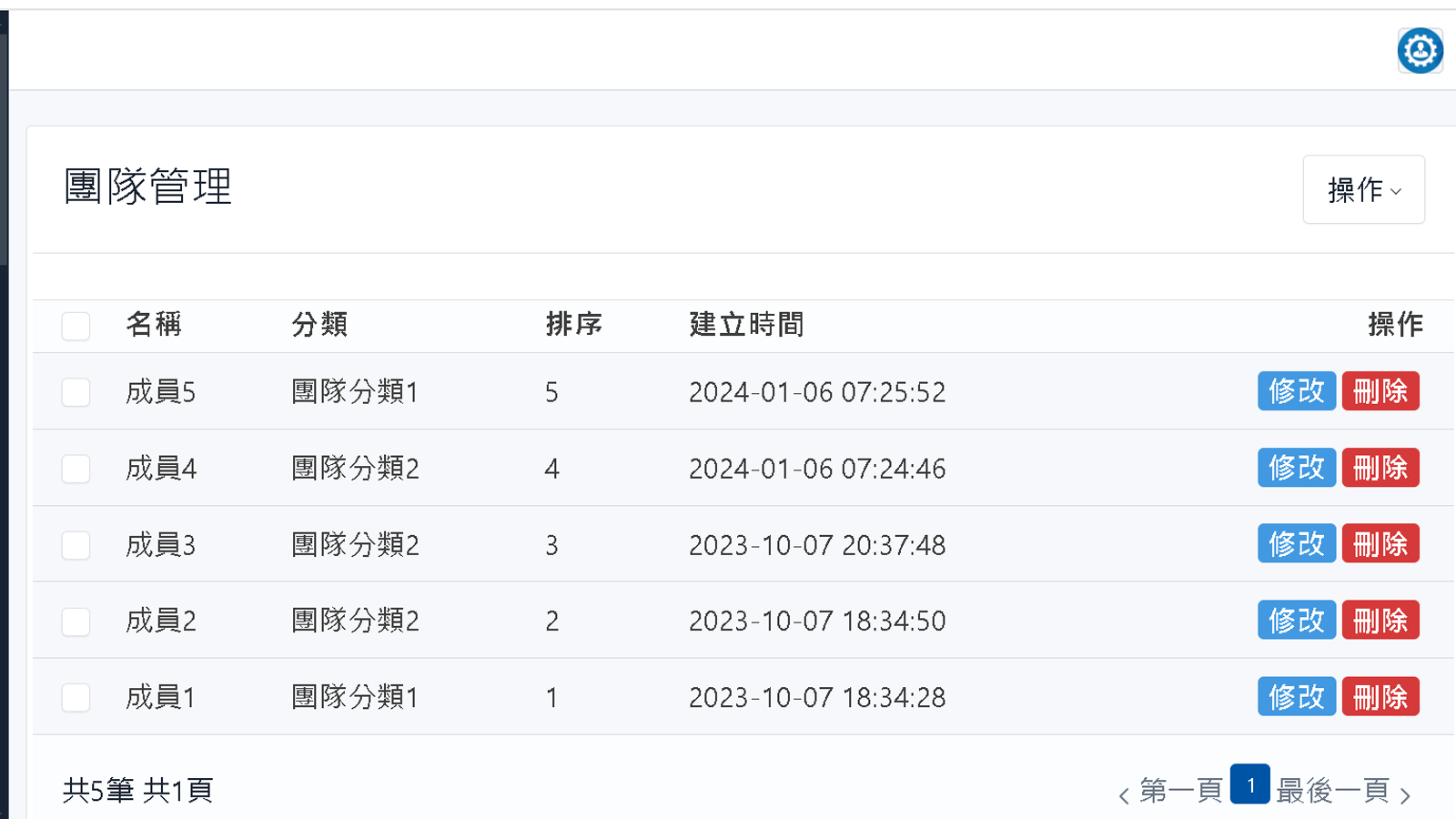The image size is (1456, 819).
Task: Click 團隊分類1 in 成員5 row
Action: click(x=355, y=392)
